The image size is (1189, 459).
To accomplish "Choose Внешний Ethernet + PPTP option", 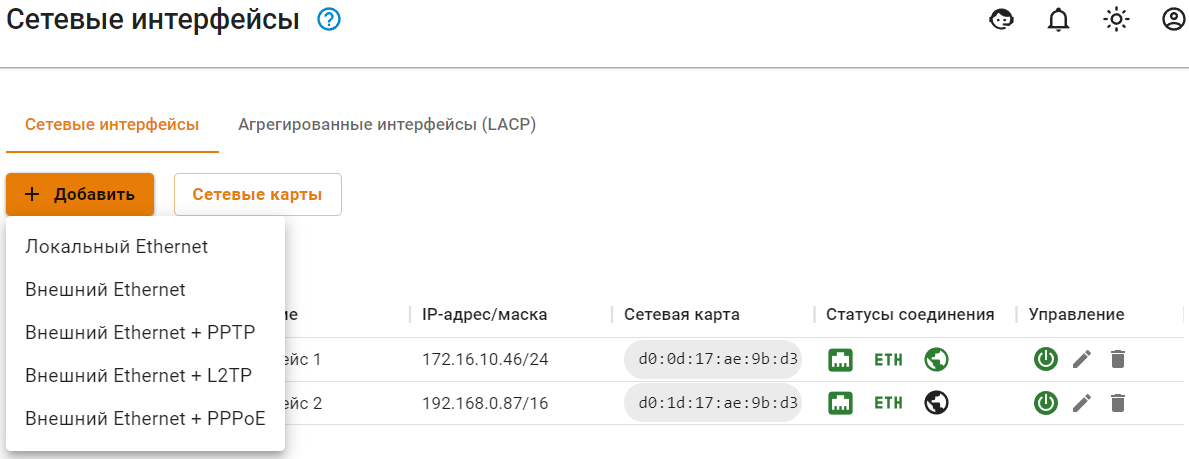I will pyautogui.click(x=140, y=332).
